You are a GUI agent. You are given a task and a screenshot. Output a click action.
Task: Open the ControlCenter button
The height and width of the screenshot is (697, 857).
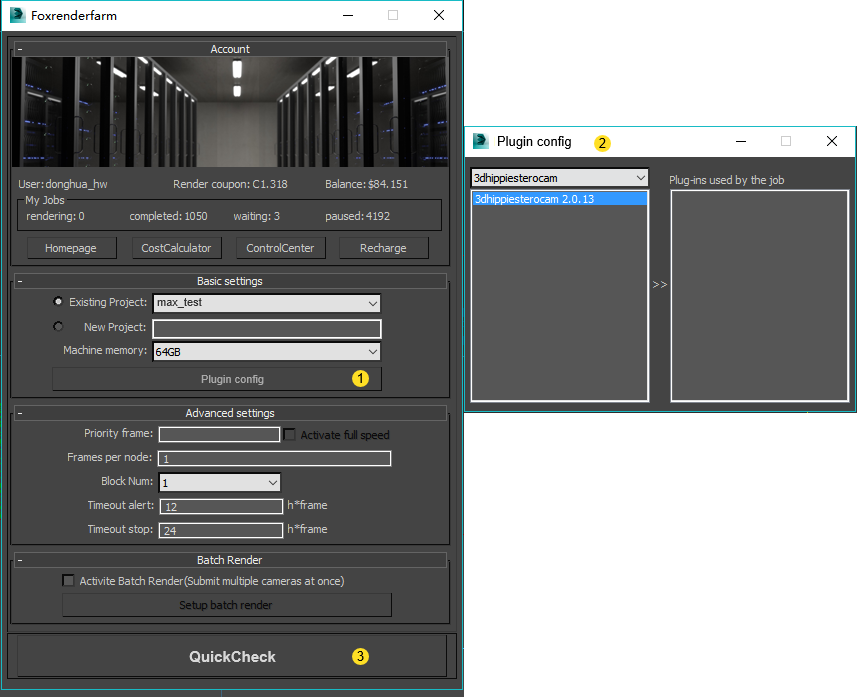point(280,248)
